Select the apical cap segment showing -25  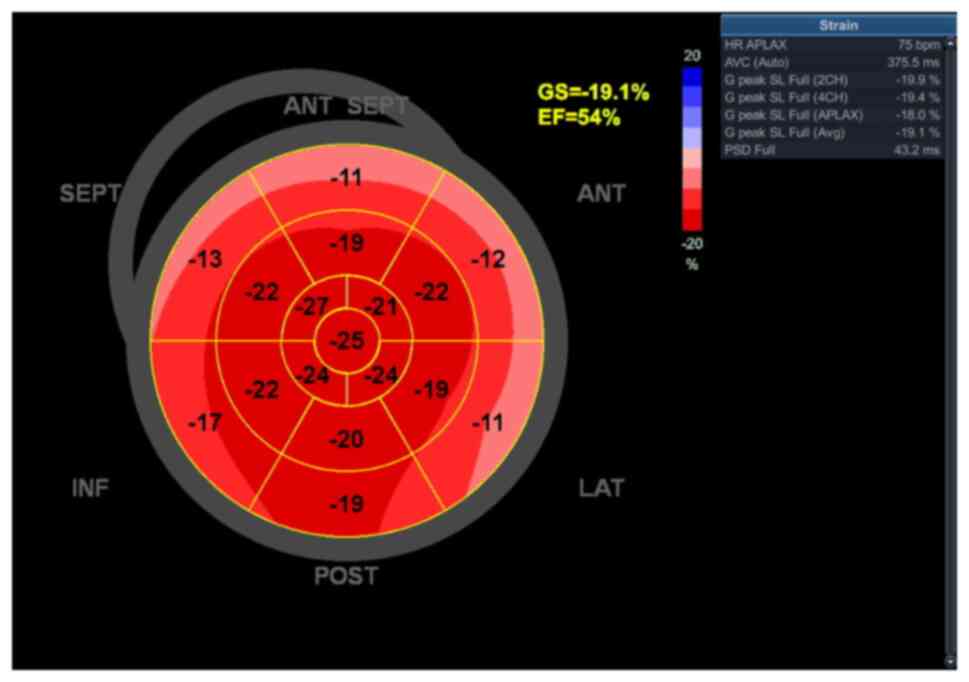pos(346,341)
